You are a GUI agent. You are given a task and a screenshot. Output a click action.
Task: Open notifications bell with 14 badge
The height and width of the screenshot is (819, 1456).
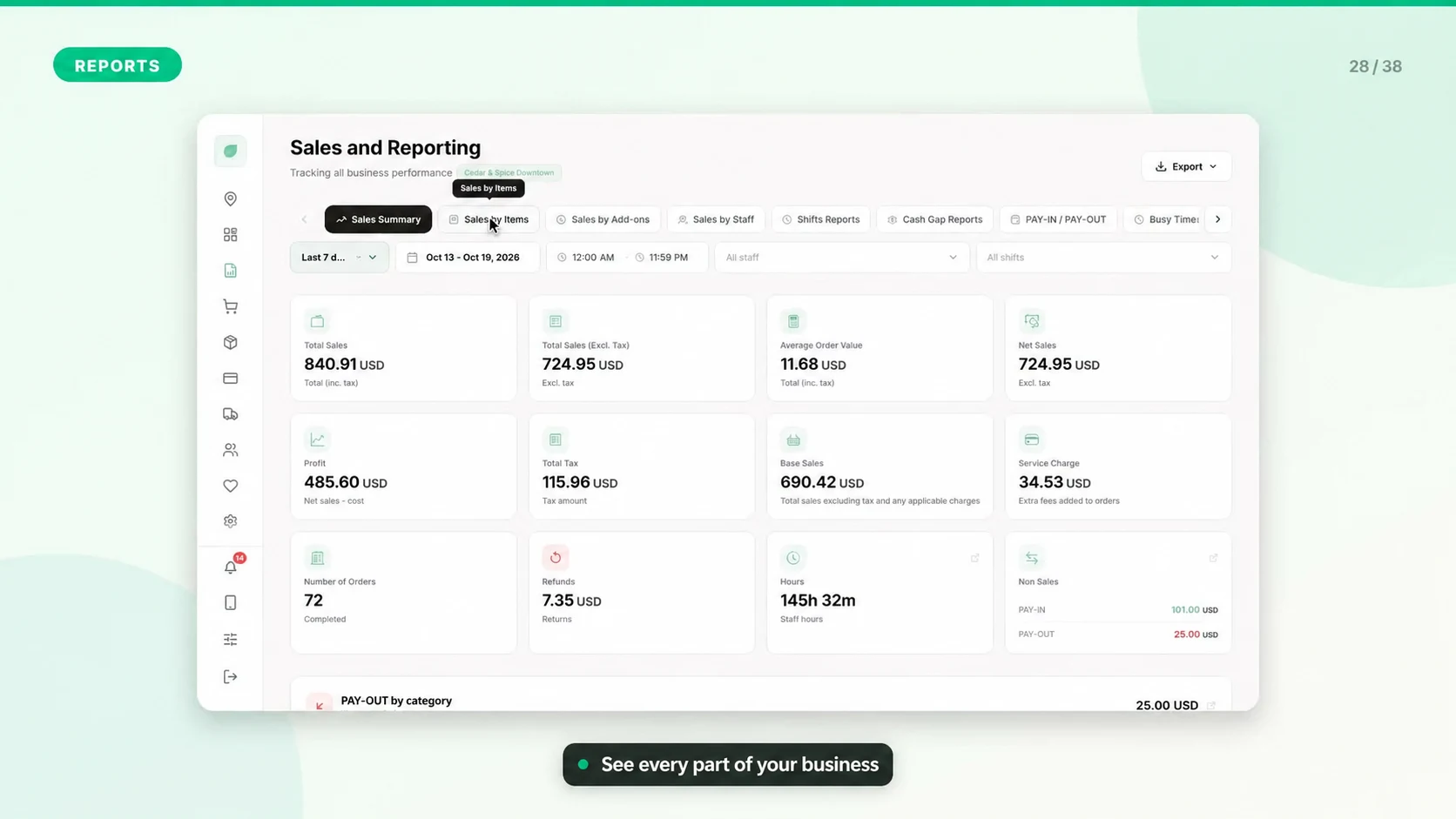[232, 566]
